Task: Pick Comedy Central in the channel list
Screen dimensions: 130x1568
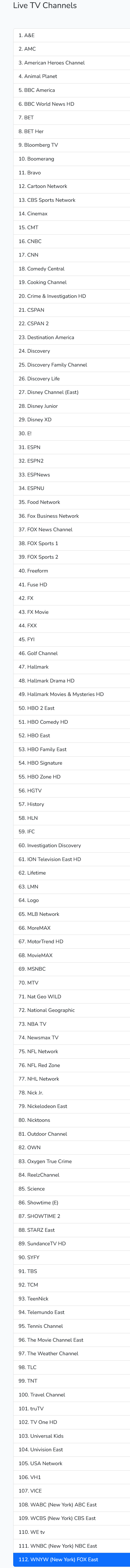Action: click(71, 269)
